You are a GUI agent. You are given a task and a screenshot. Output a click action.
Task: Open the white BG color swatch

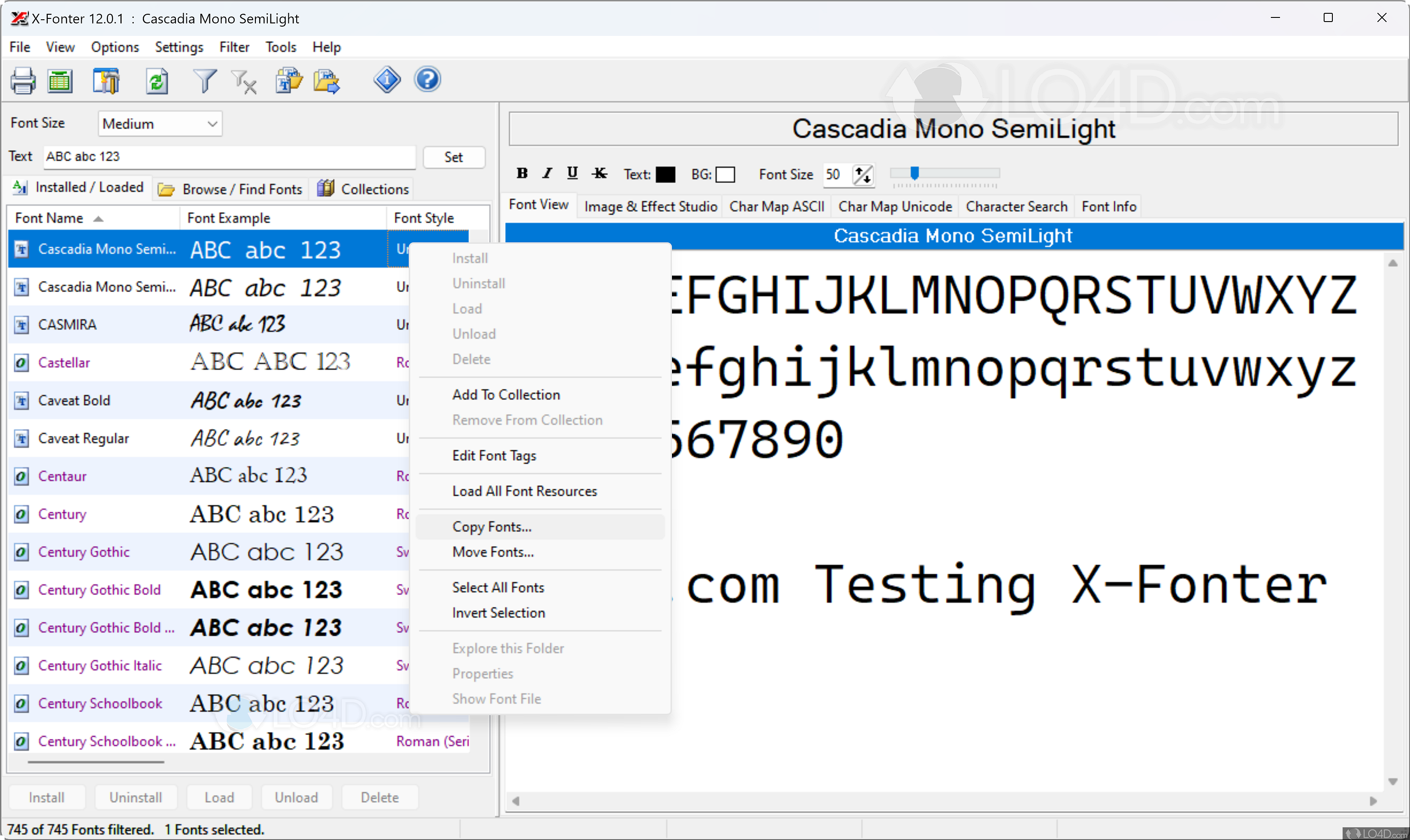pos(725,174)
